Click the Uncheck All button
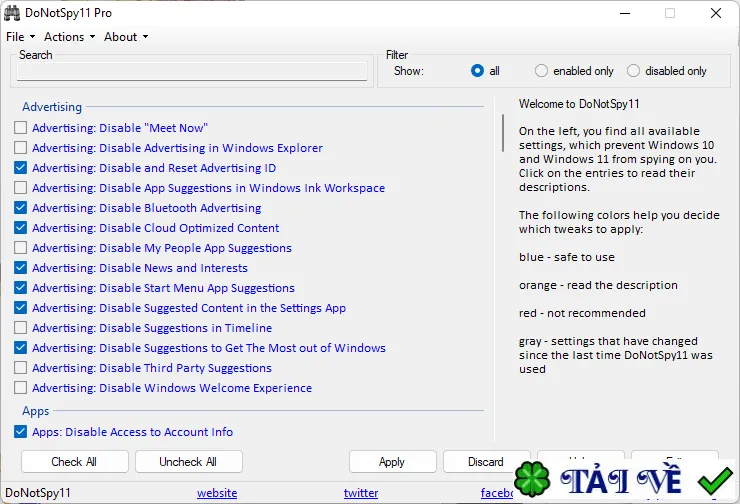The width and height of the screenshot is (740, 504). click(x=189, y=462)
